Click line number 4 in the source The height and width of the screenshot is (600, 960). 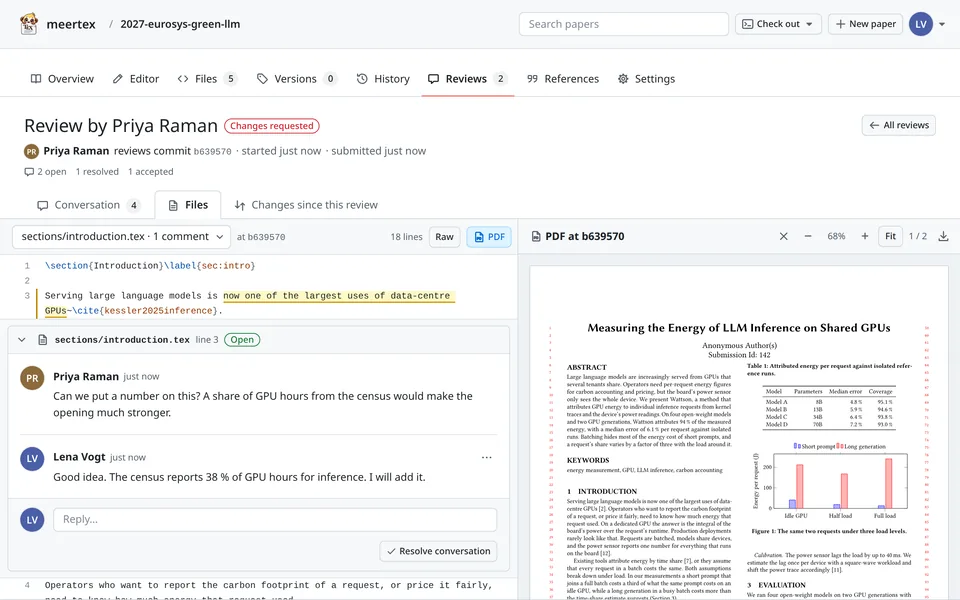27,585
